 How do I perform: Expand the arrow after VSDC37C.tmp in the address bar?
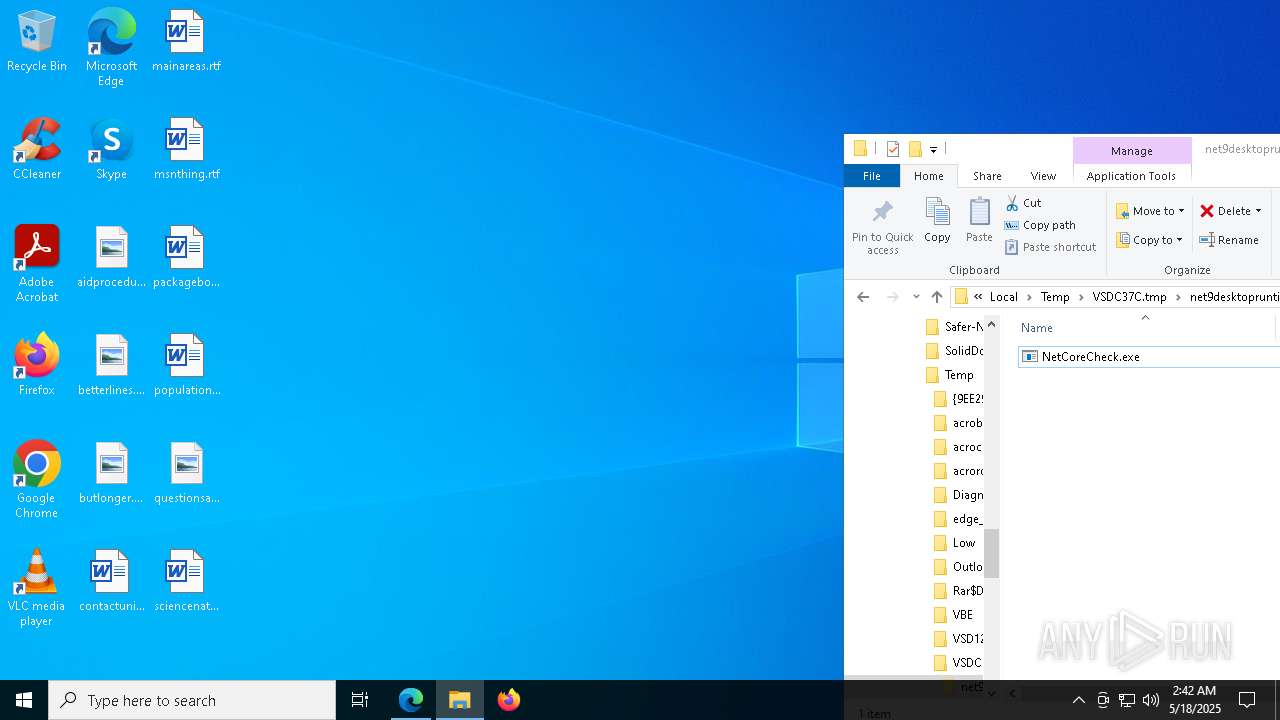(1178, 297)
